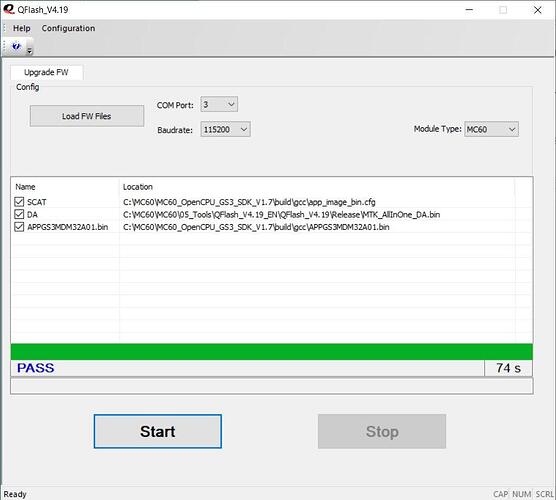Image resolution: width=556 pixels, height=500 pixels.
Task: Click the empty message field below PASS
Action: (x=272, y=385)
